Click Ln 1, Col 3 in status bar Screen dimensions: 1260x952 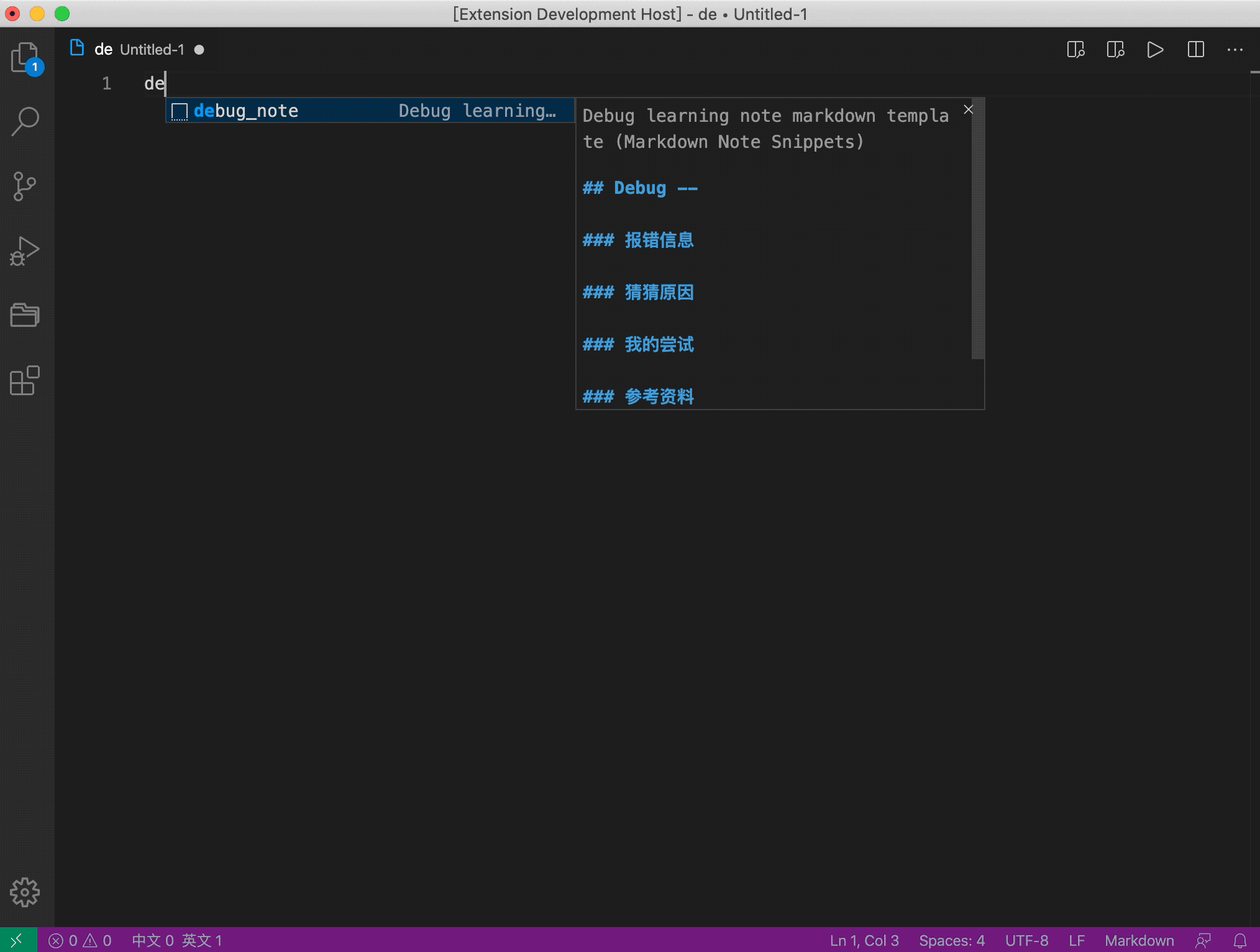tap(864, 940)
